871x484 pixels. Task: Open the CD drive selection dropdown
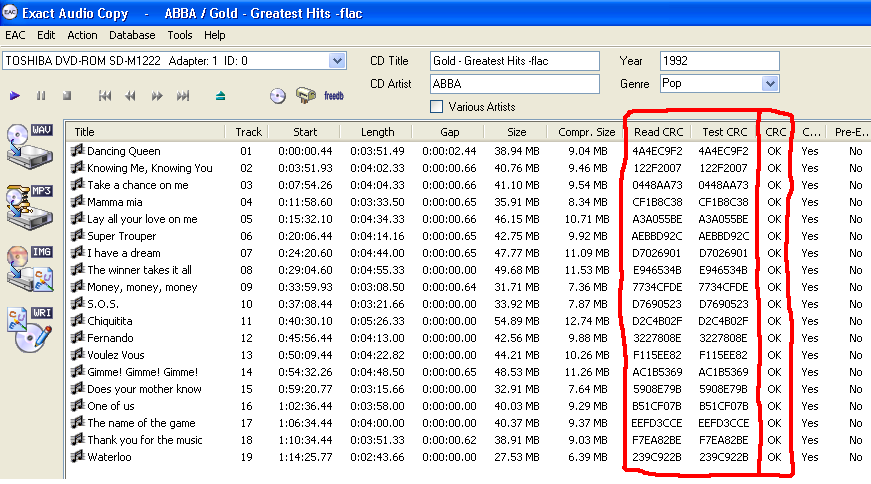[x=336, y=61]
